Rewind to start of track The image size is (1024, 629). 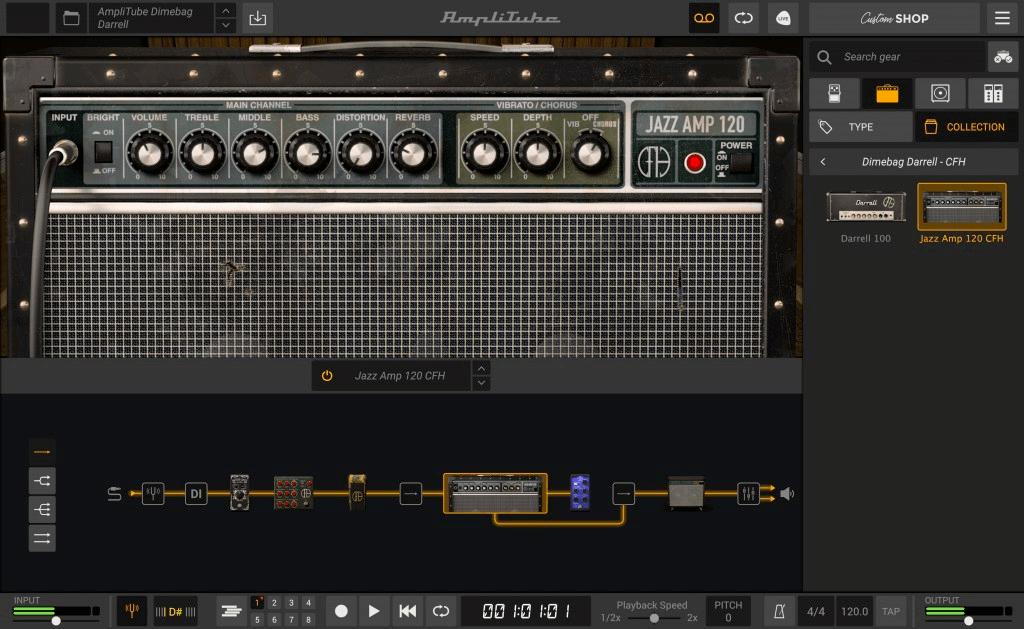(408, 611)
